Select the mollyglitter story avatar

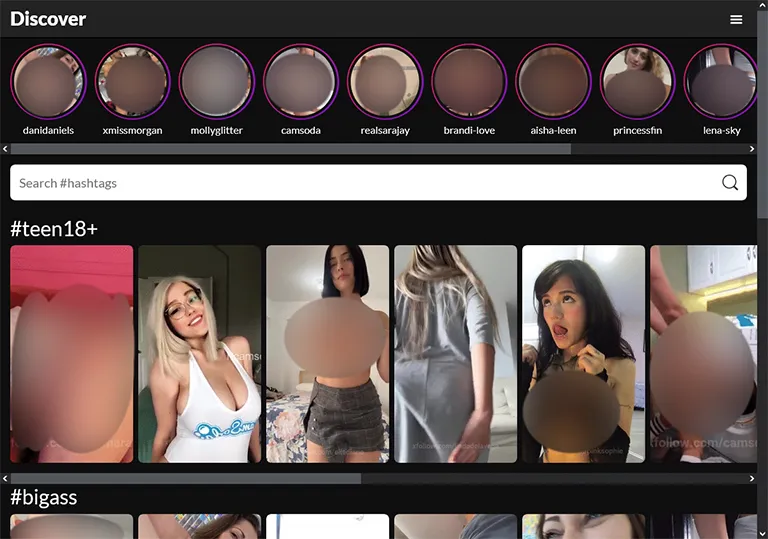[216, 82]
